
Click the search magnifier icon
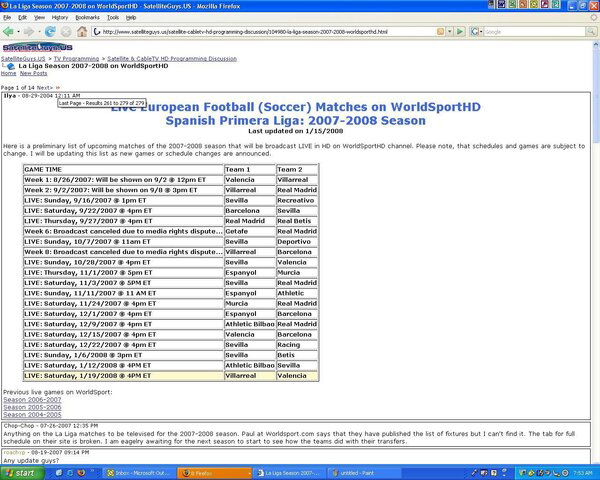pyautogui.click(x=591, y=32)
